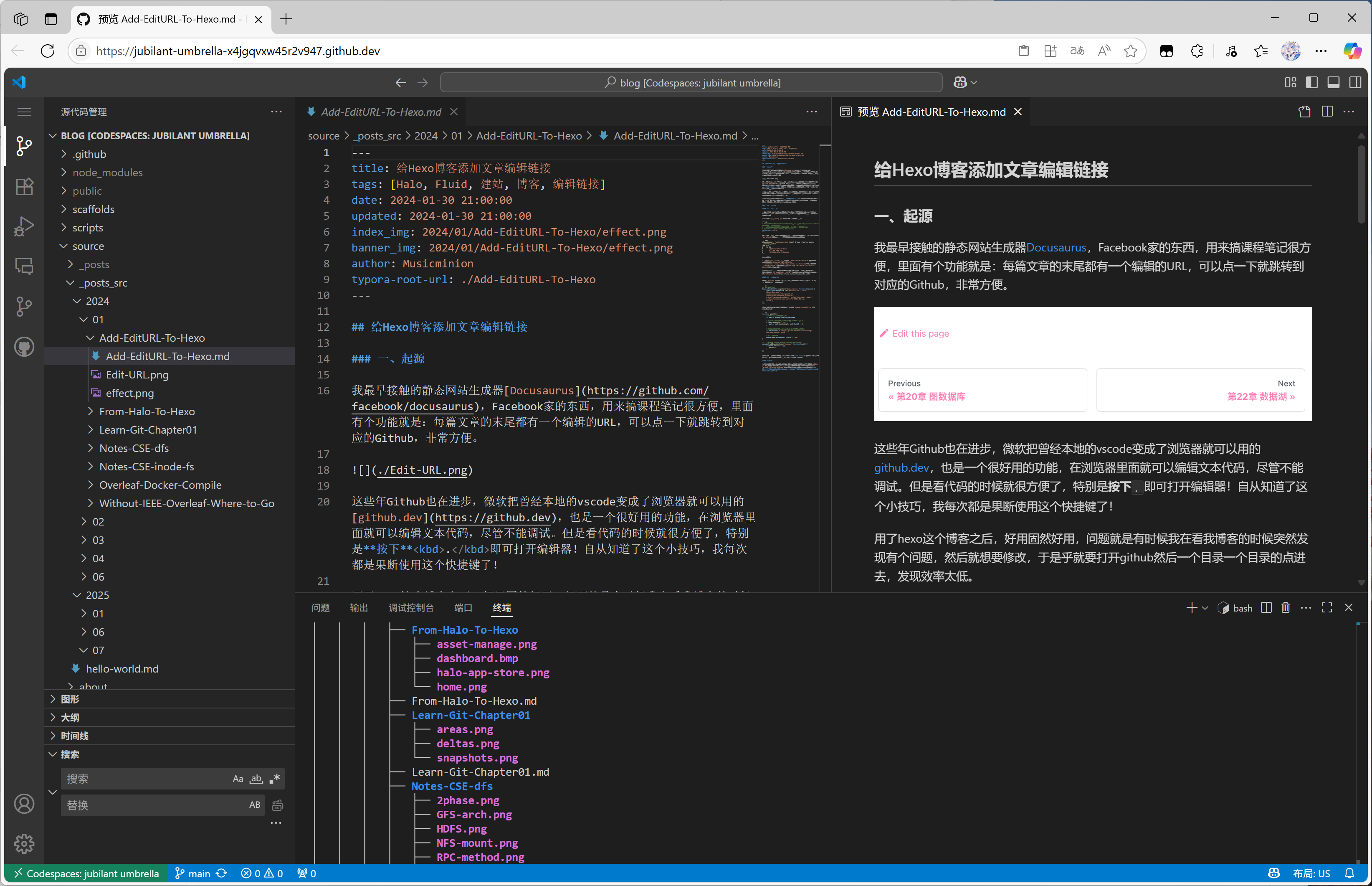Click the blog command center search box
This screenshot has height=886, width=1372.
(691, 82)
